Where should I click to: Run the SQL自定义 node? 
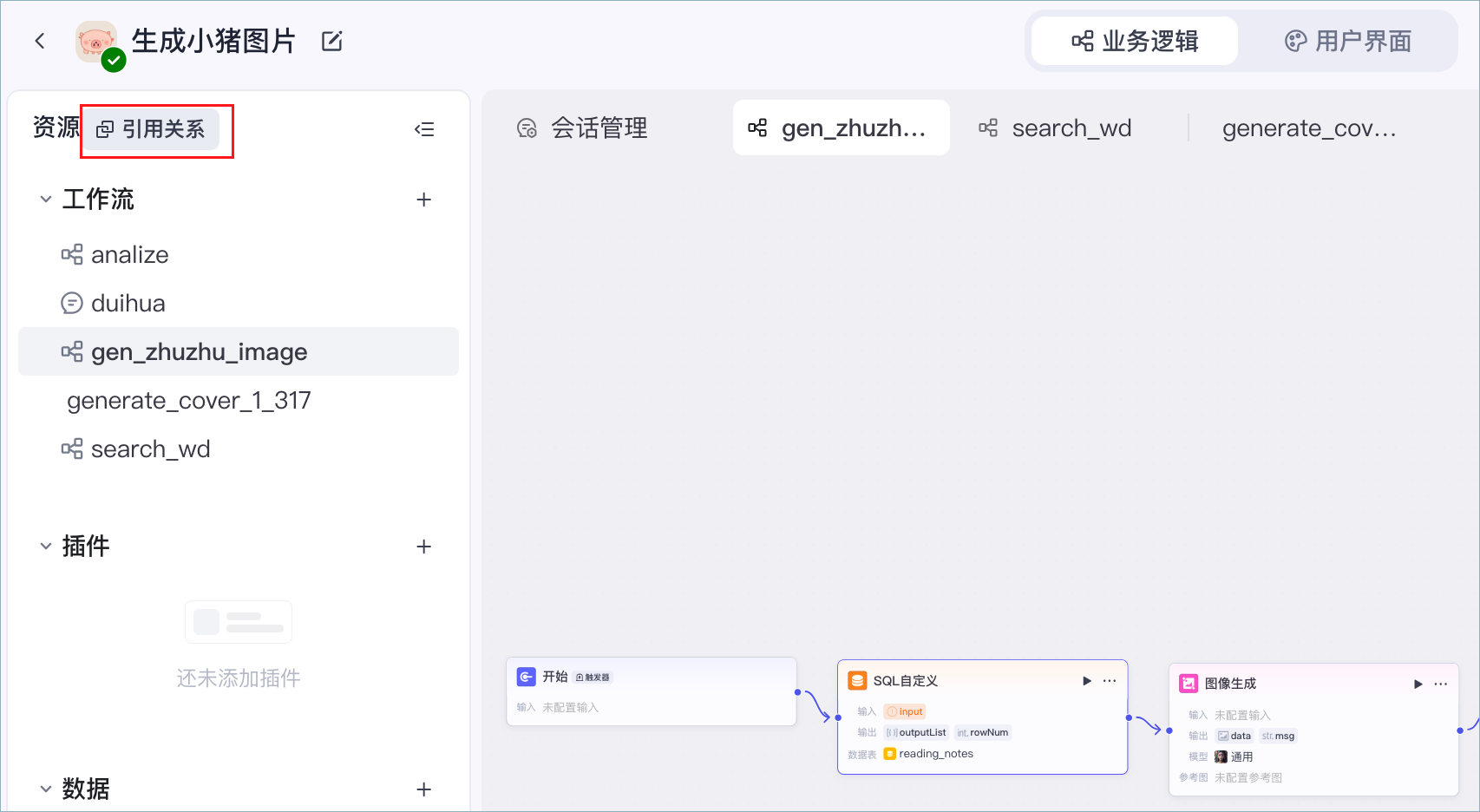point(1087,681)
